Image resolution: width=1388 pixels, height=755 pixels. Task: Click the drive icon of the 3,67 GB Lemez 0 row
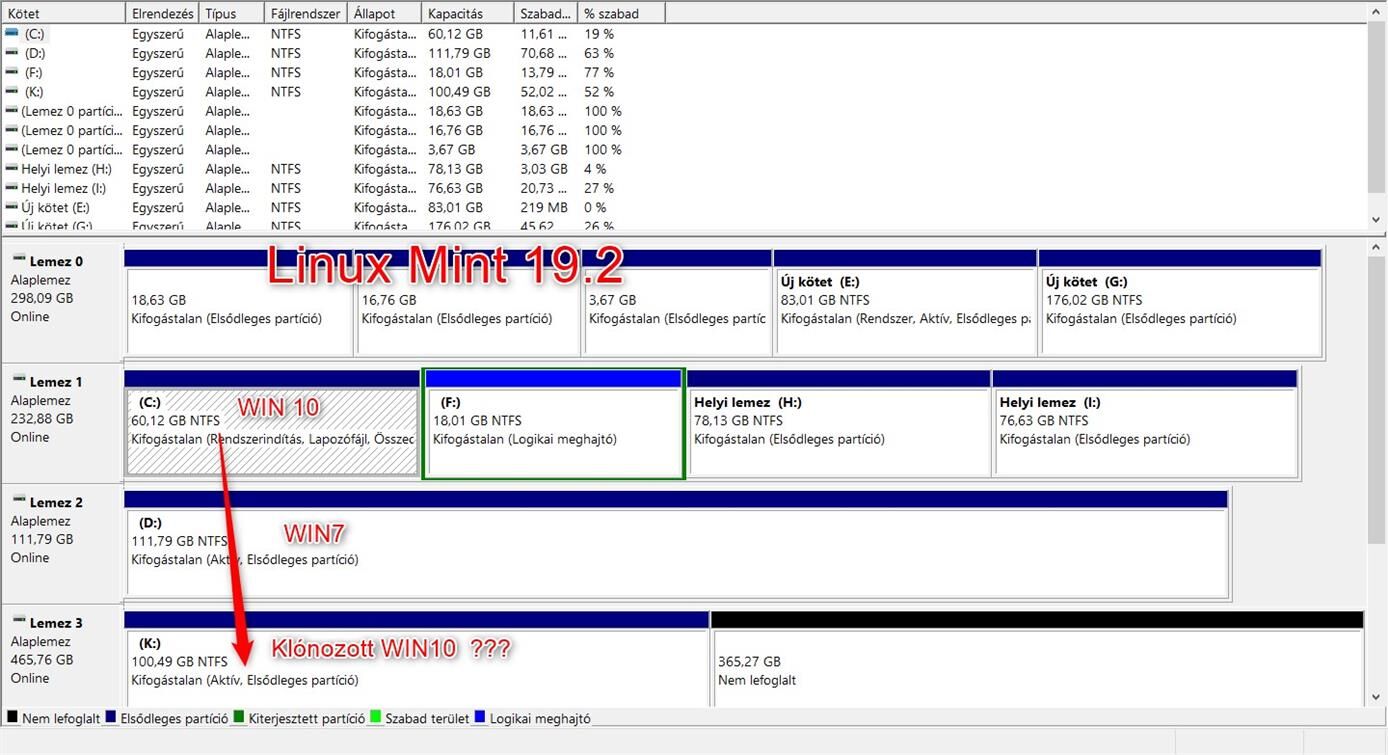tap(11, 150)
